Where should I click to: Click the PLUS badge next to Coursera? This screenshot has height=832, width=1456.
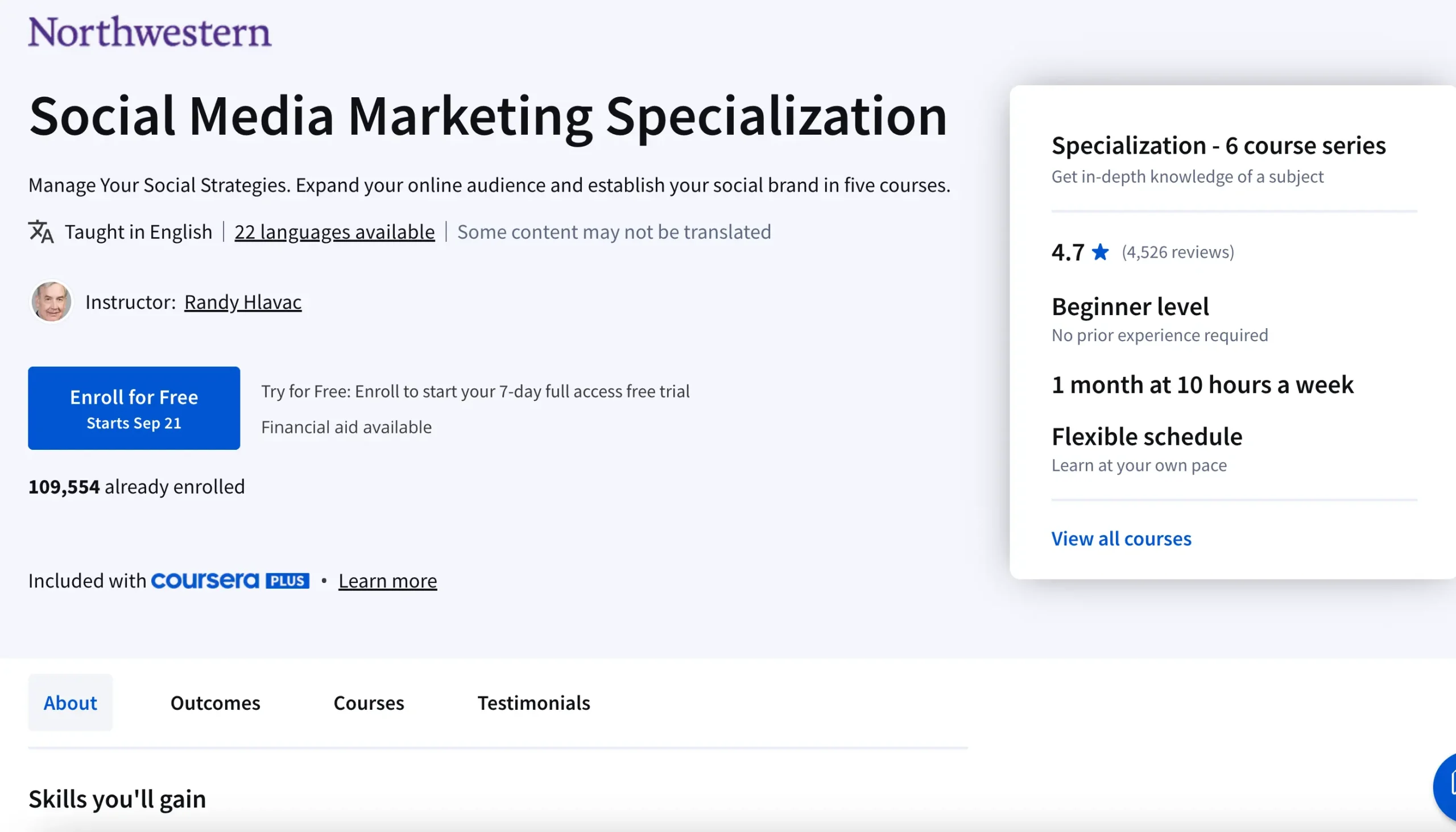pyautogui.click(x=287, y=581)
